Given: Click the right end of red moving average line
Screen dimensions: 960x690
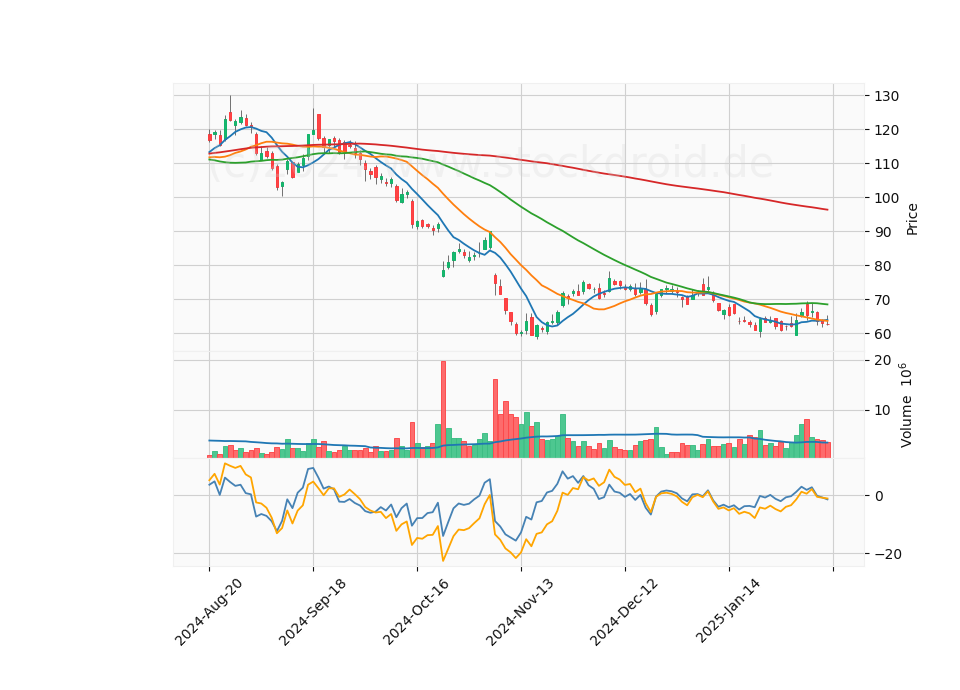Looking at the screenshot, I should click(827, 210).
